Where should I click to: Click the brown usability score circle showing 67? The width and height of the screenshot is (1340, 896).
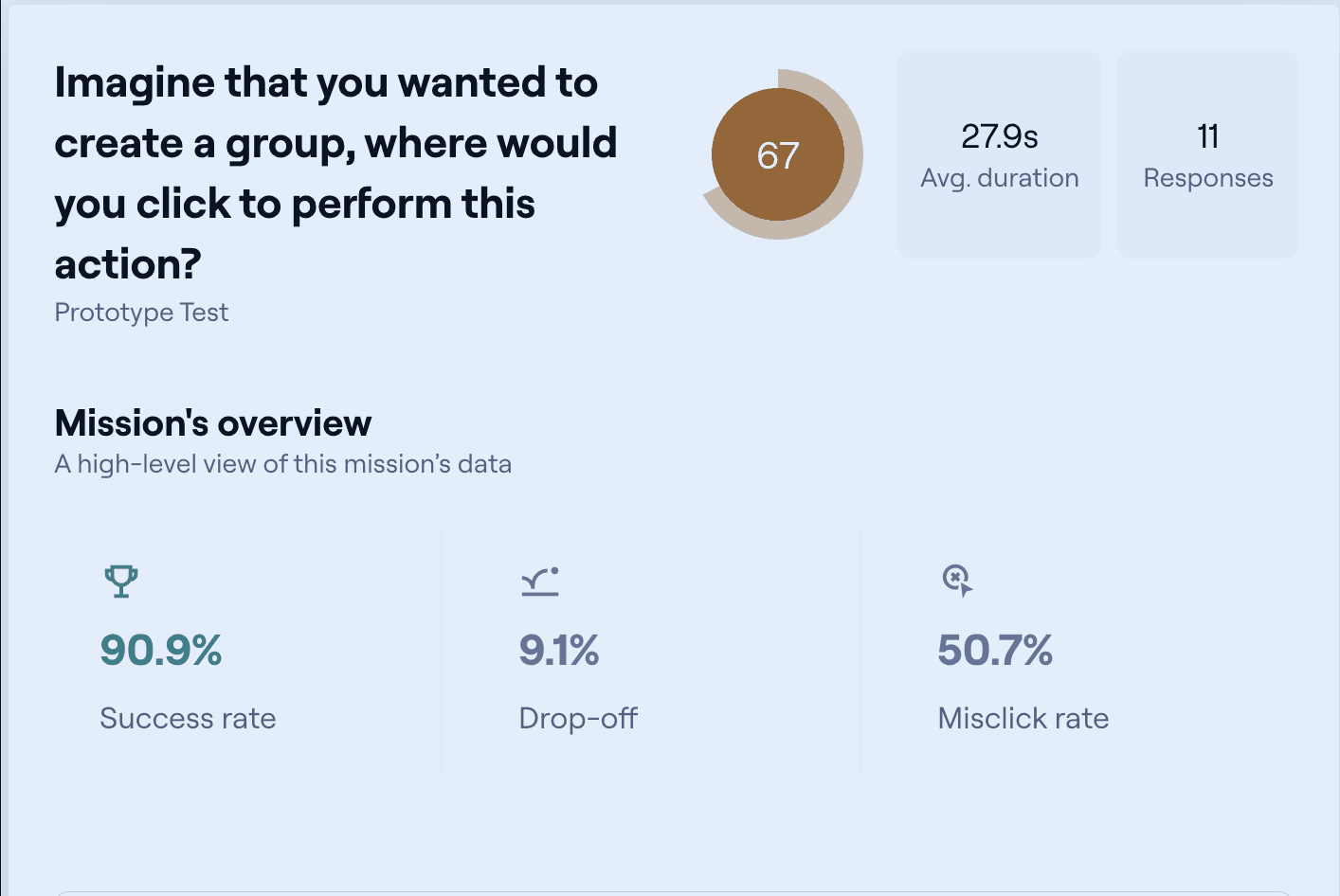(778, 155)
